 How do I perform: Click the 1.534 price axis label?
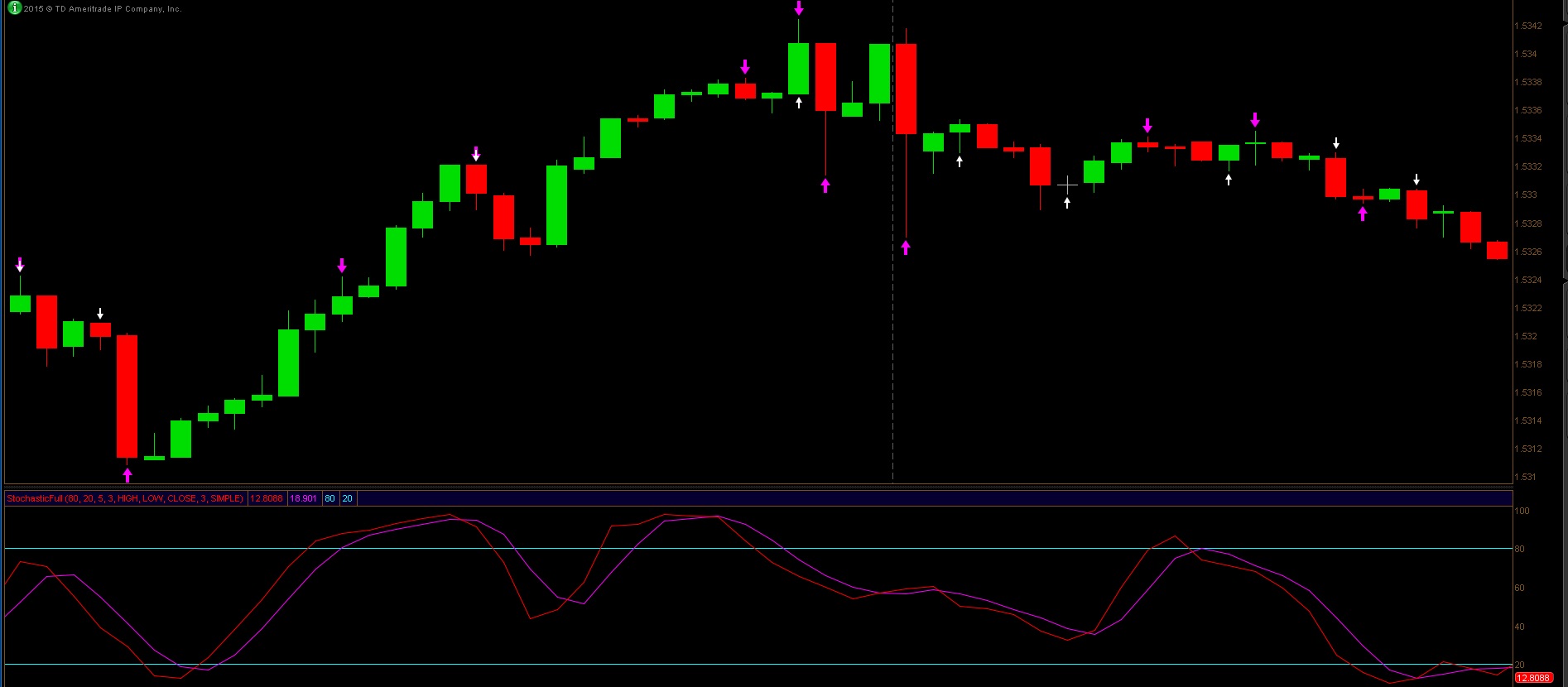tap(1525, 54)
